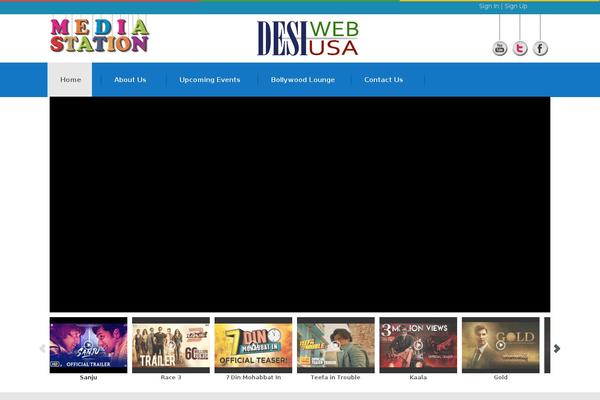600x400 pixels.
Task: Click the Media Station logo
Action: point(99,35)
